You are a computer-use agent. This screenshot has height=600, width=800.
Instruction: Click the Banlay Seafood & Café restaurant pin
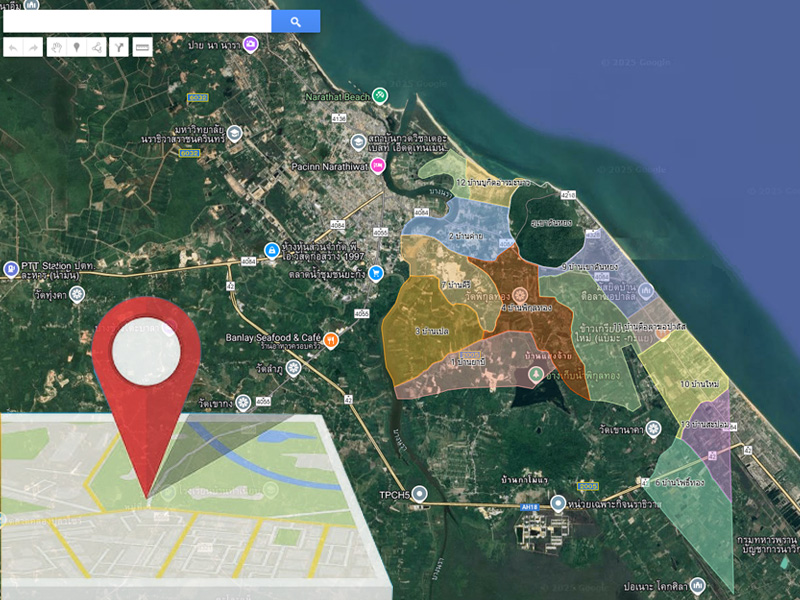[331, 340]
